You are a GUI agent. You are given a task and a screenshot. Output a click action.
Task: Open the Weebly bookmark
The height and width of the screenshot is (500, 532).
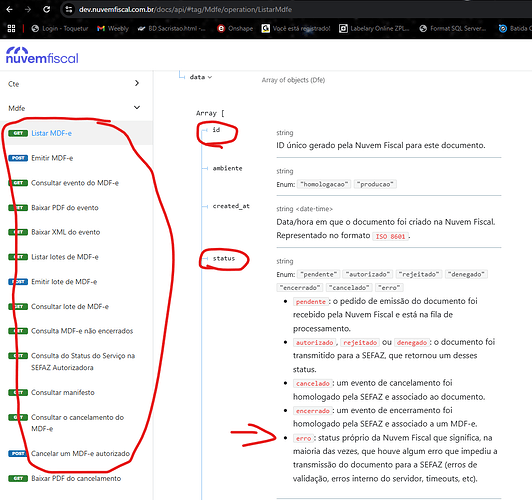pyautogui.click(x=113, y=28)
